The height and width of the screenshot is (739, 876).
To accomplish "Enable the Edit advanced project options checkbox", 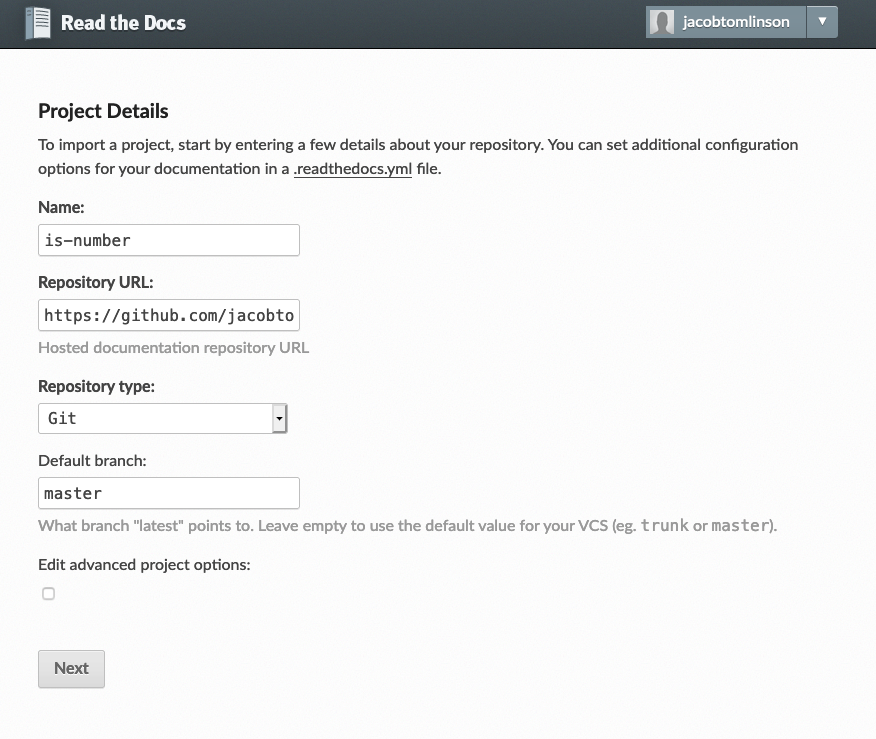I will point(48,594).
